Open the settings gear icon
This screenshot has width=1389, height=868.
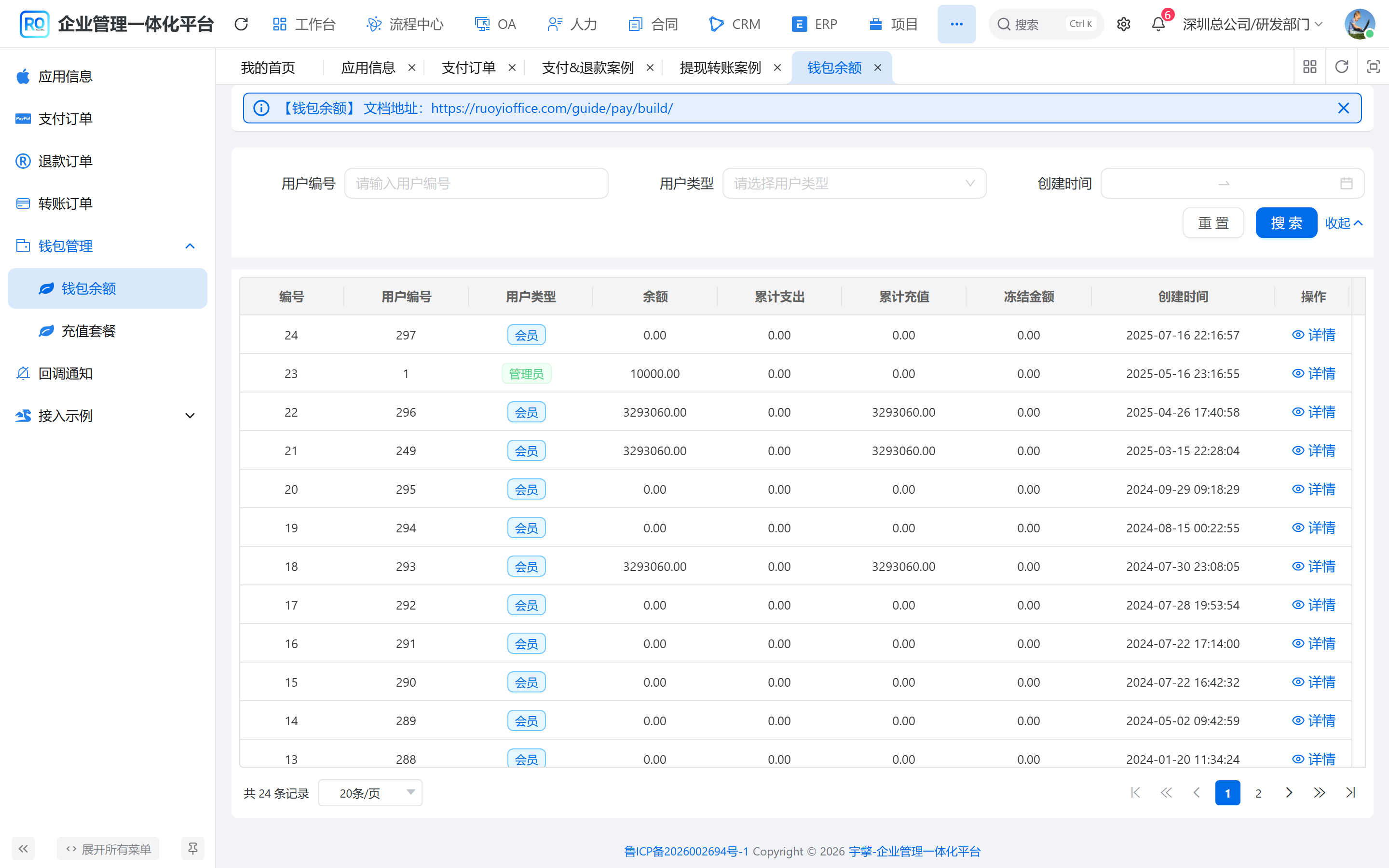1123,24
